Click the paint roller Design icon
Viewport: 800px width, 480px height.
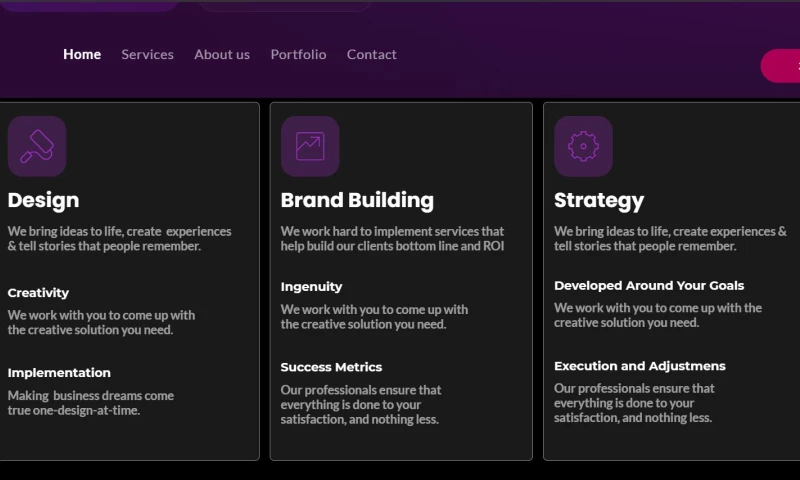(x=37, y=146)
